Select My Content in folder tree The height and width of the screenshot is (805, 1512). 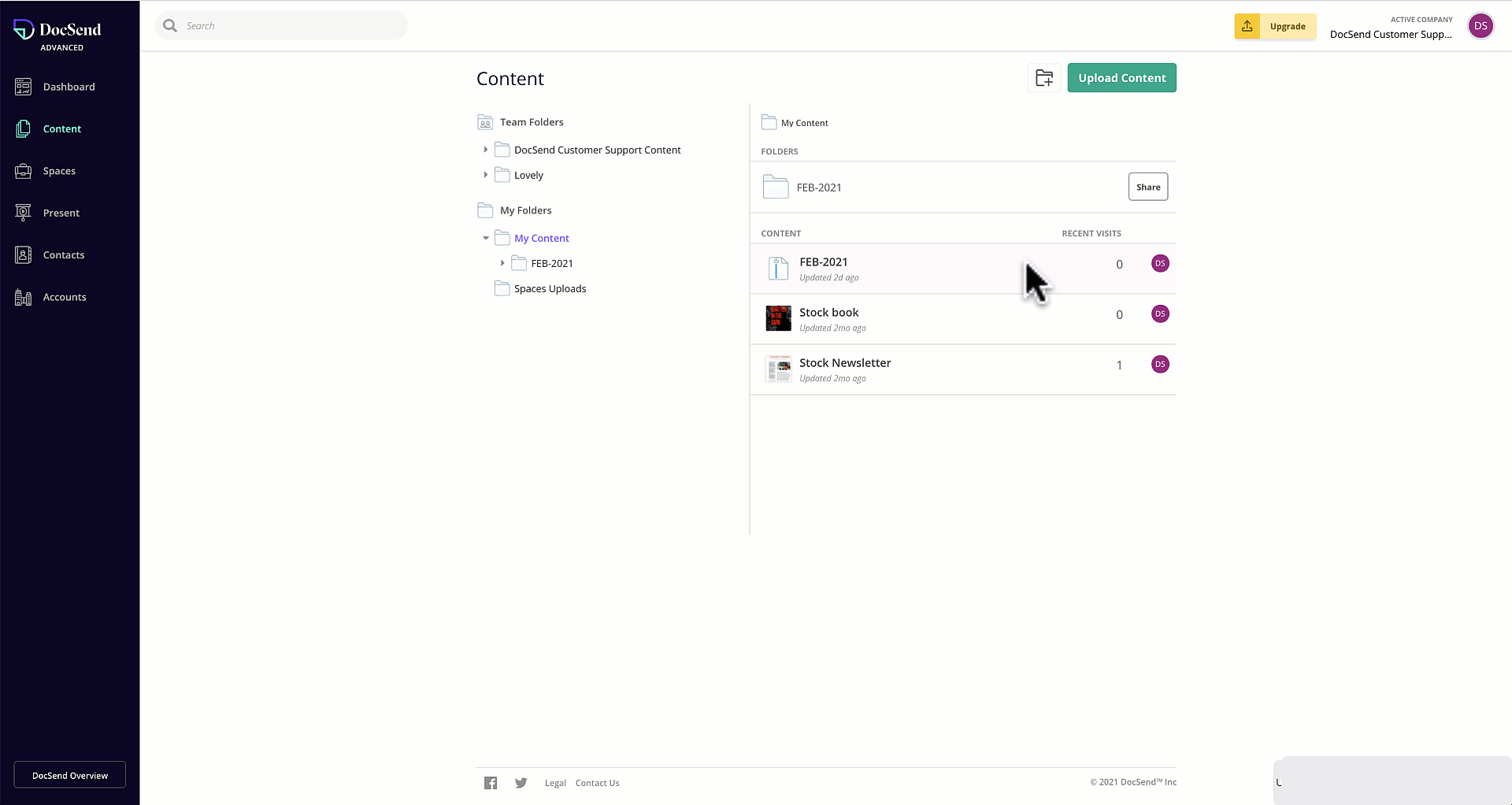tap(541, 238)
